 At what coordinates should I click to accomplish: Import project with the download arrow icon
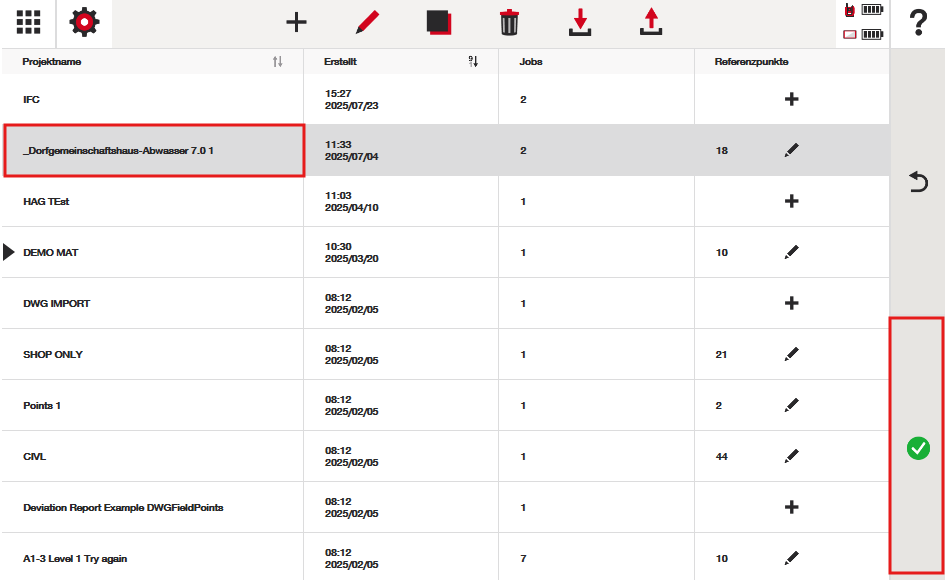tap(580, 22)
